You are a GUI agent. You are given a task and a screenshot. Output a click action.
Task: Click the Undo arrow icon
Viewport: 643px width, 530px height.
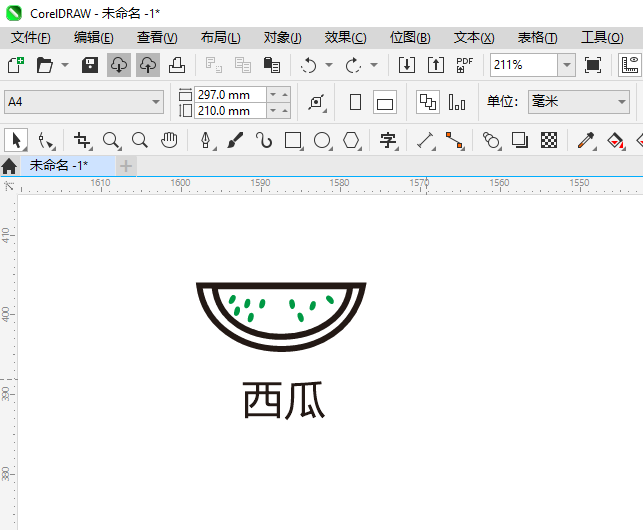308,65
